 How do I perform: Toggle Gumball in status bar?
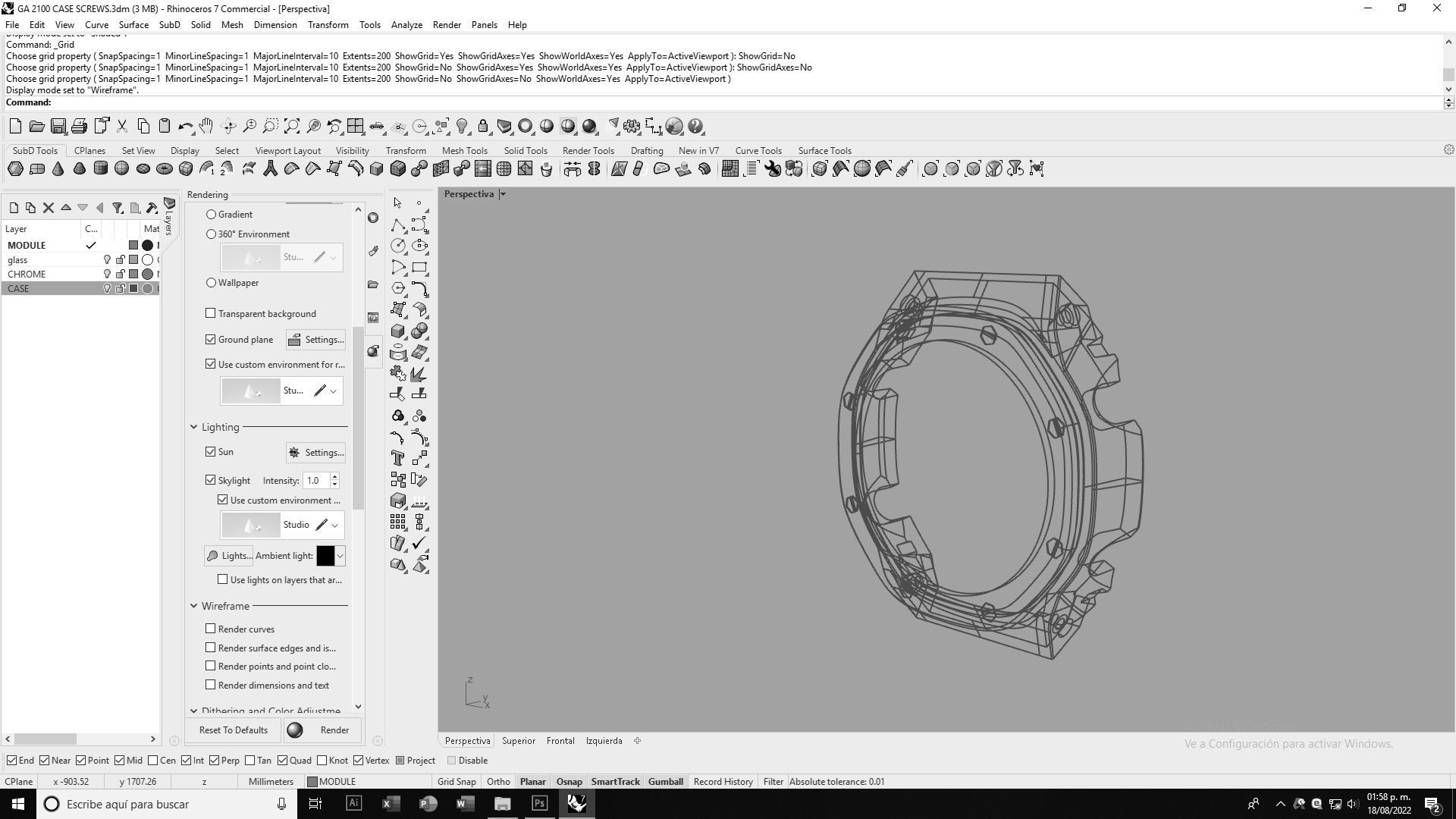point(666,782)
